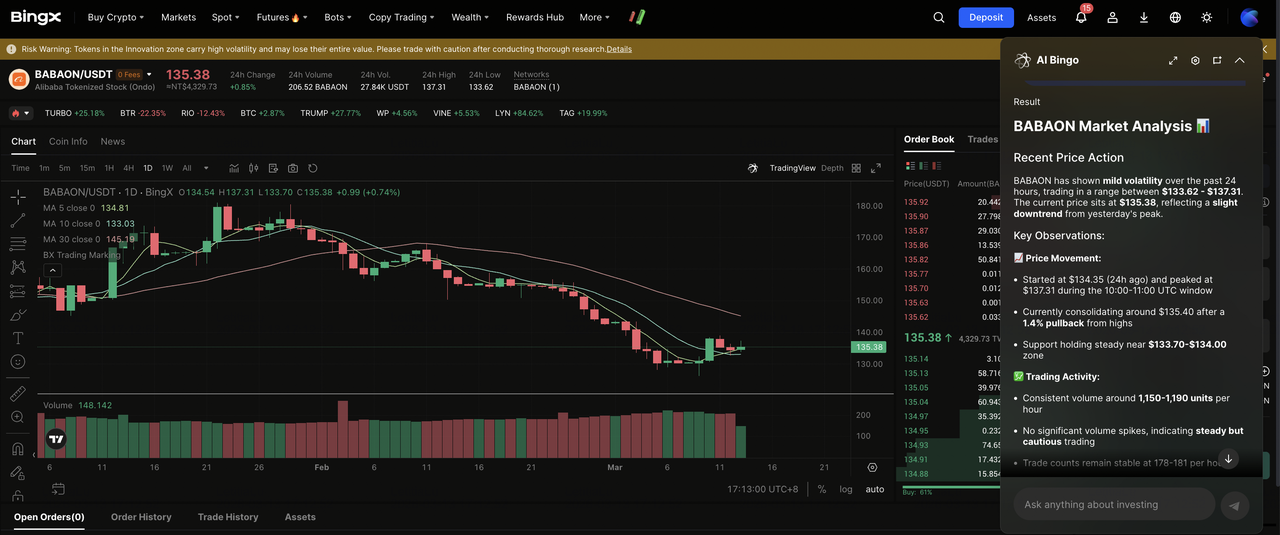Collapse the chart indicator legend chevron
The height and width of the screenshot is (535, 1280).
coord(52,270)
